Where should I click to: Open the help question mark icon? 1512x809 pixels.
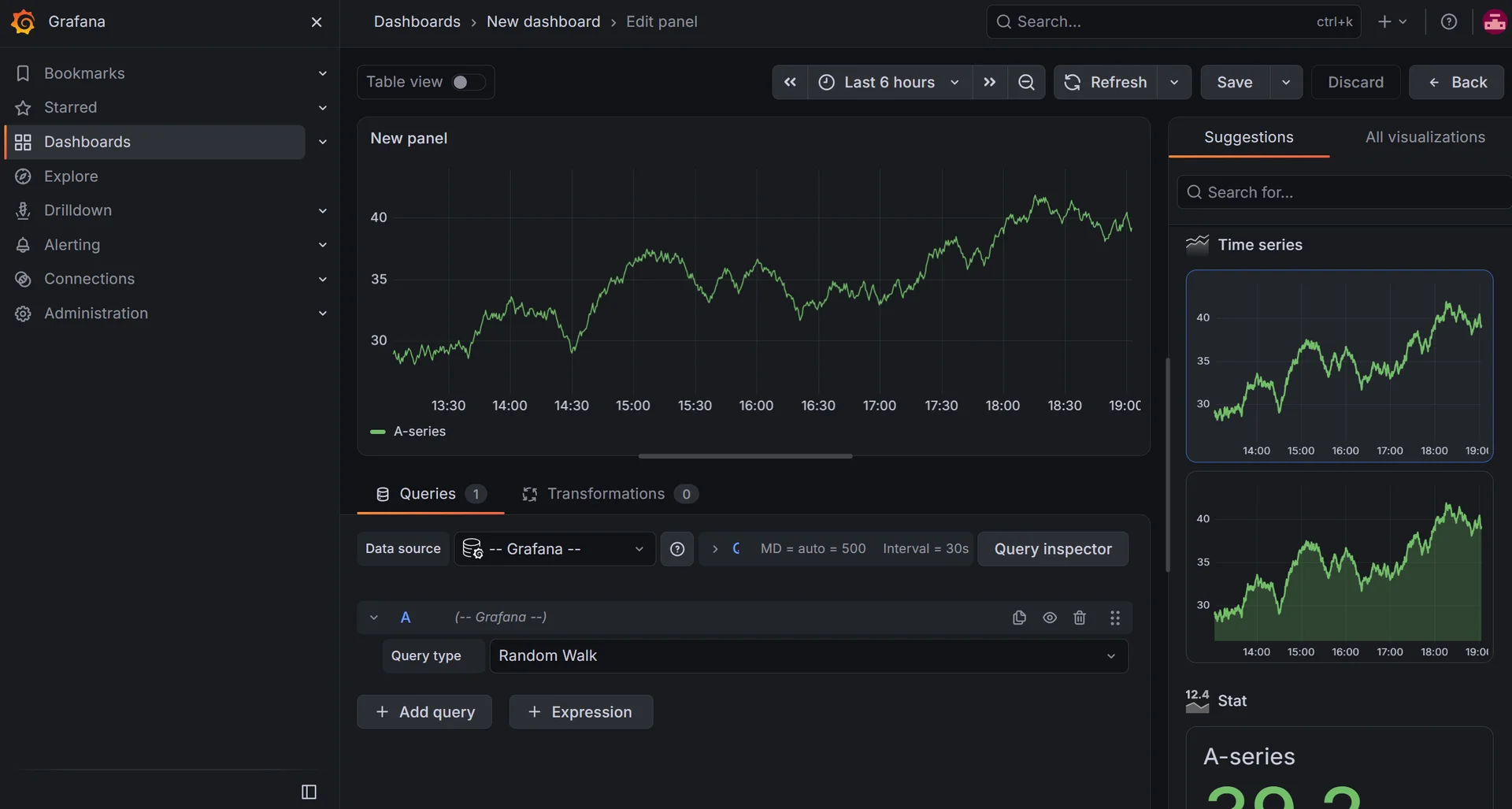pyautogui.click(x=1448, y=22)
